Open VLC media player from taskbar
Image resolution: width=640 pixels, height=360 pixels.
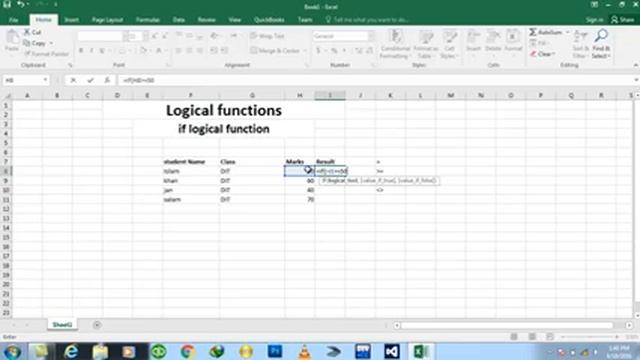tap(304, 351)
